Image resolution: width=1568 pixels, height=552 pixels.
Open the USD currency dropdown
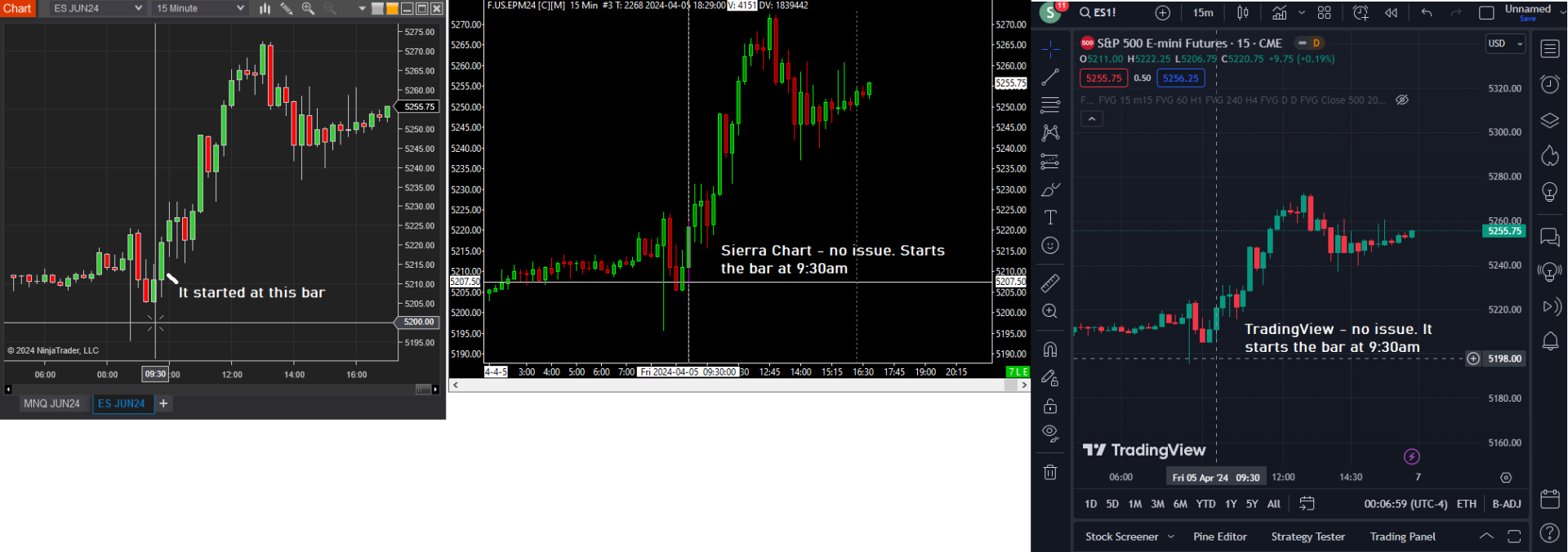[x=1506, y=43]
